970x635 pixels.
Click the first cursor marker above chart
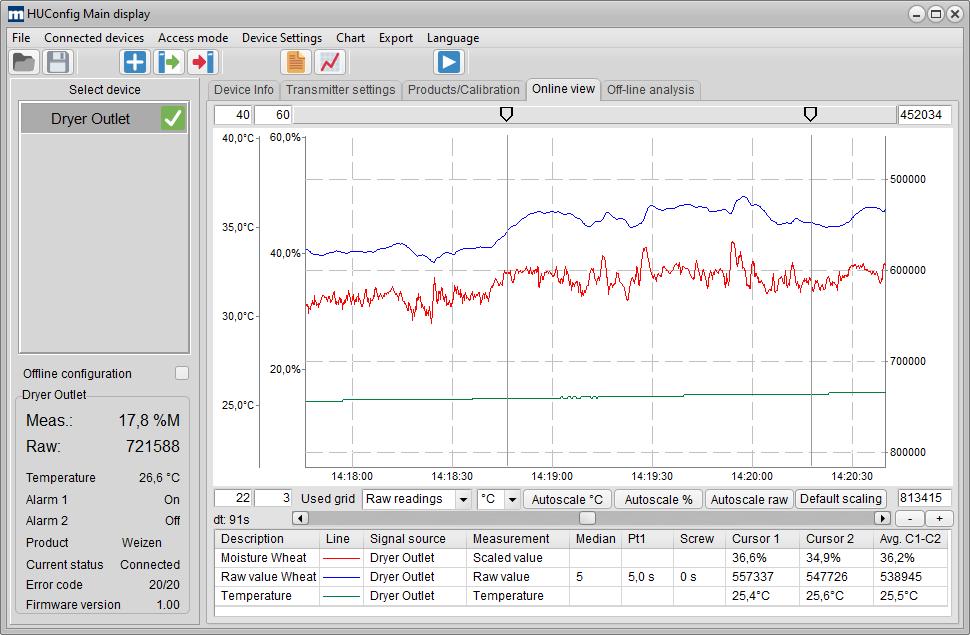coord(506,115)
